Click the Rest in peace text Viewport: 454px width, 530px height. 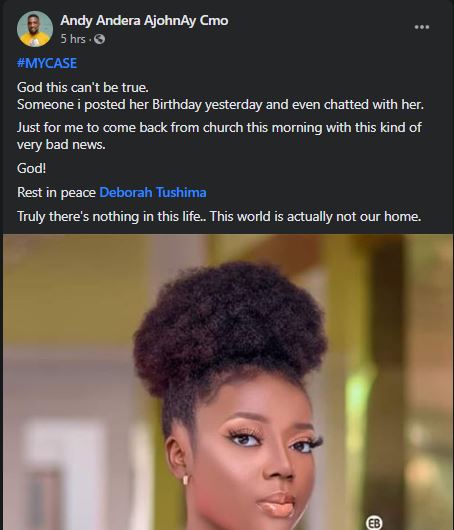pyautogui.click(x=56, y=192)
